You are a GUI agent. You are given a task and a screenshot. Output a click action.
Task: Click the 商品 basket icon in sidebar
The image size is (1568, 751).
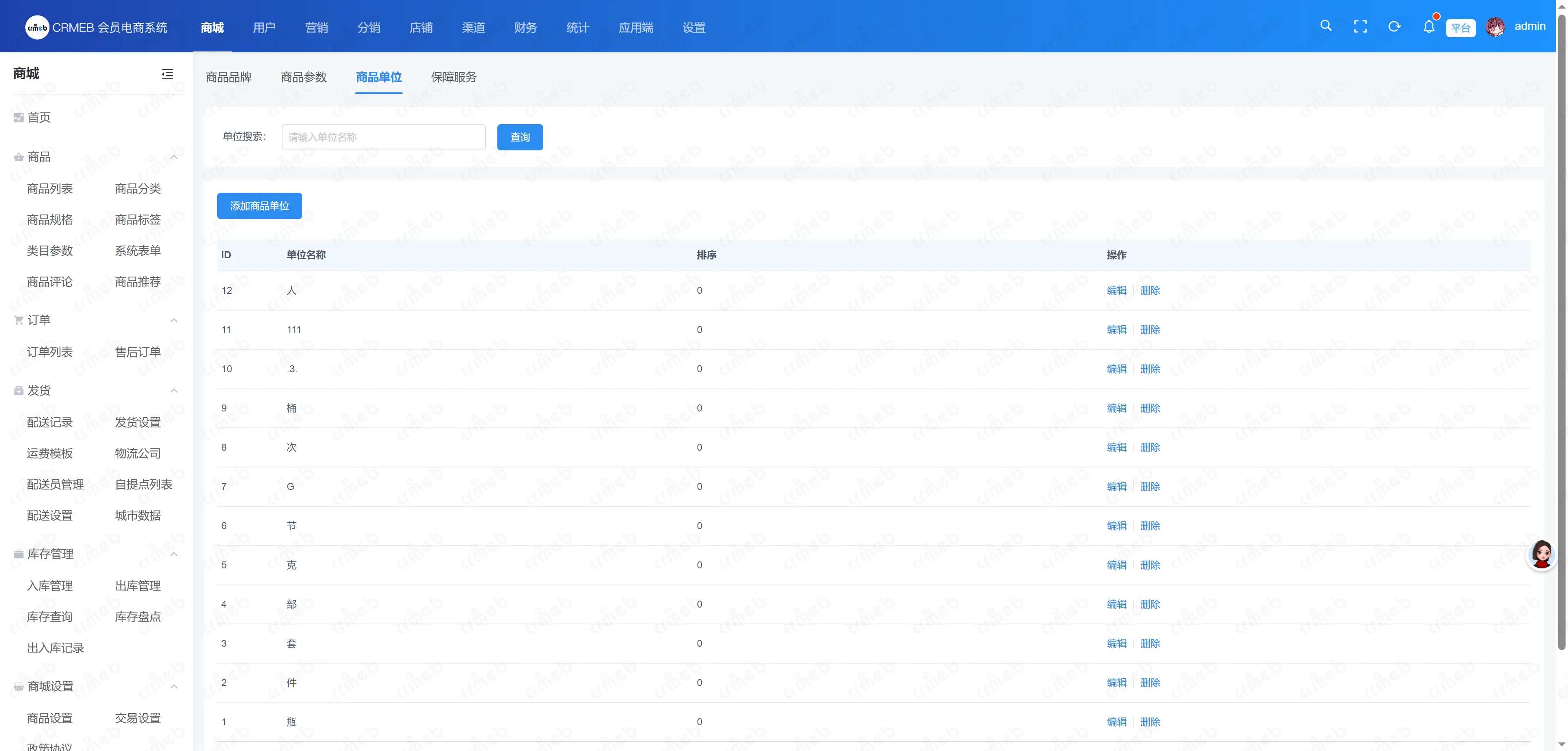coord(19,157)
